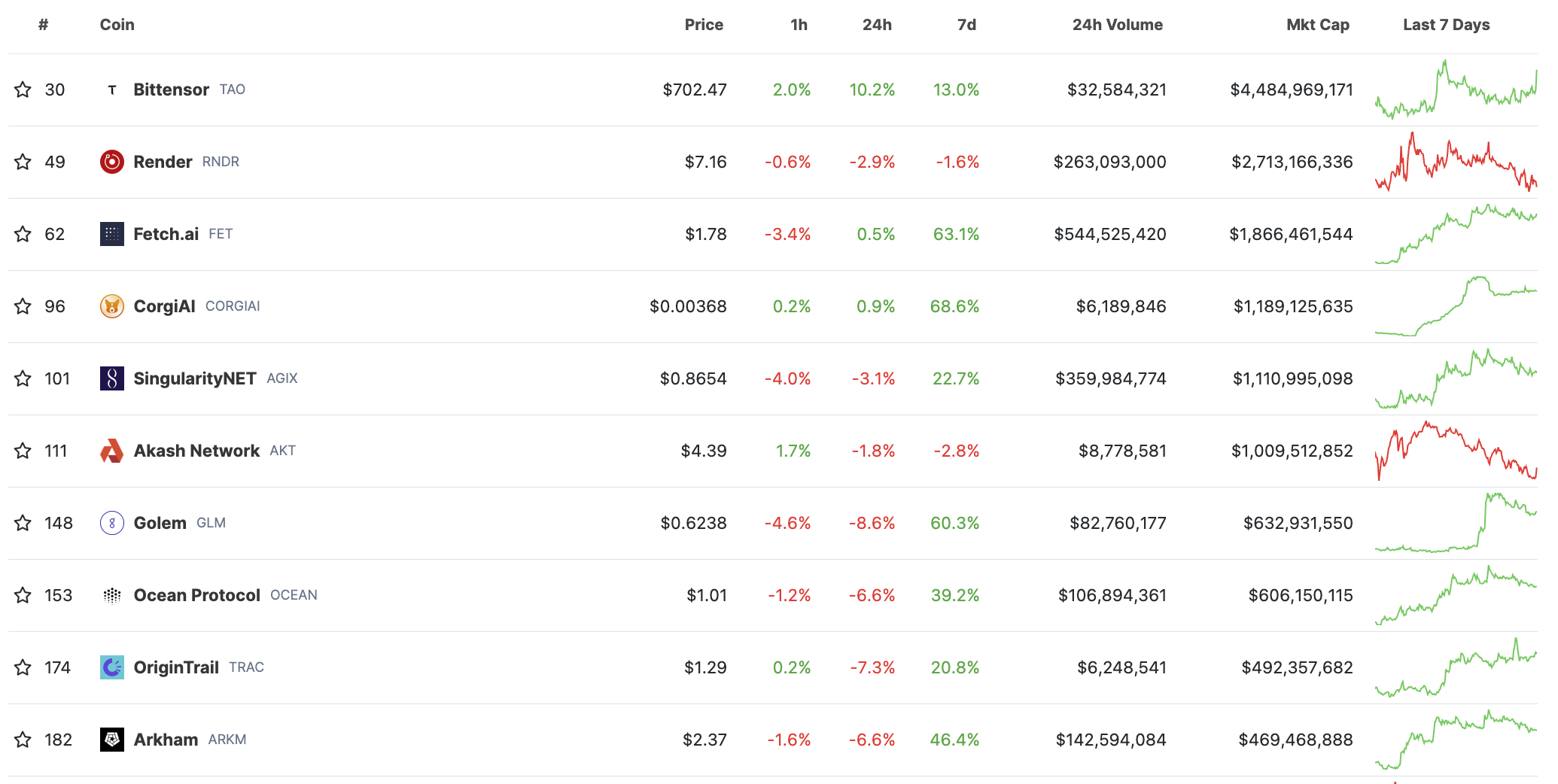Open the Render coin page

click(163, 162)
